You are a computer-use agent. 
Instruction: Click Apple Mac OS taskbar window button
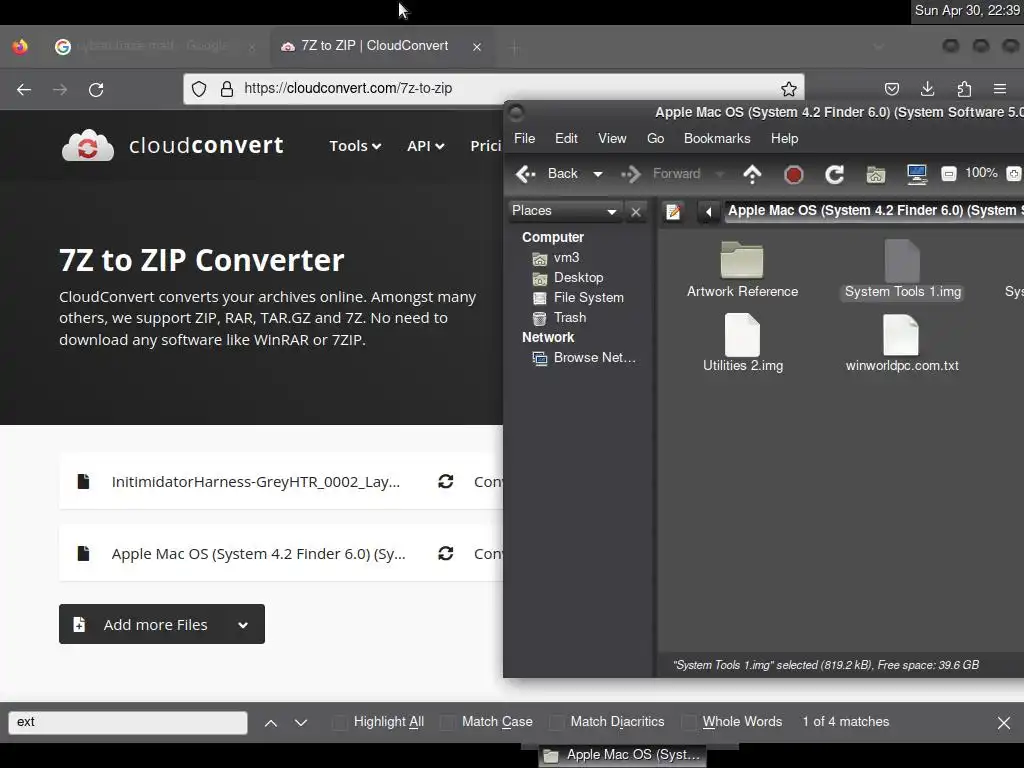624,755
